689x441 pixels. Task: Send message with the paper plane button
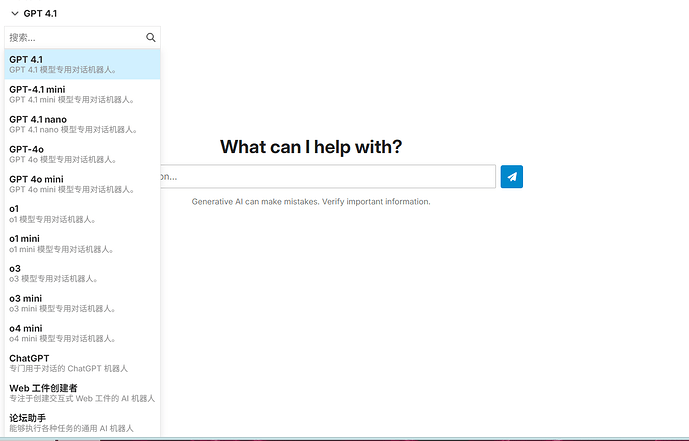point(511,177)
